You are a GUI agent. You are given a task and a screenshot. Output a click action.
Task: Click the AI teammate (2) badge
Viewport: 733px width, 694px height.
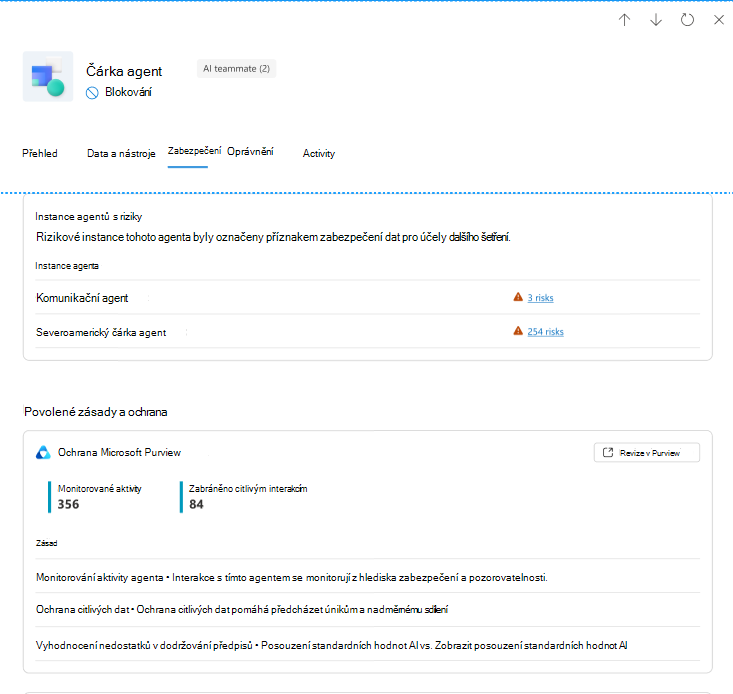click(x=237, y=69)
